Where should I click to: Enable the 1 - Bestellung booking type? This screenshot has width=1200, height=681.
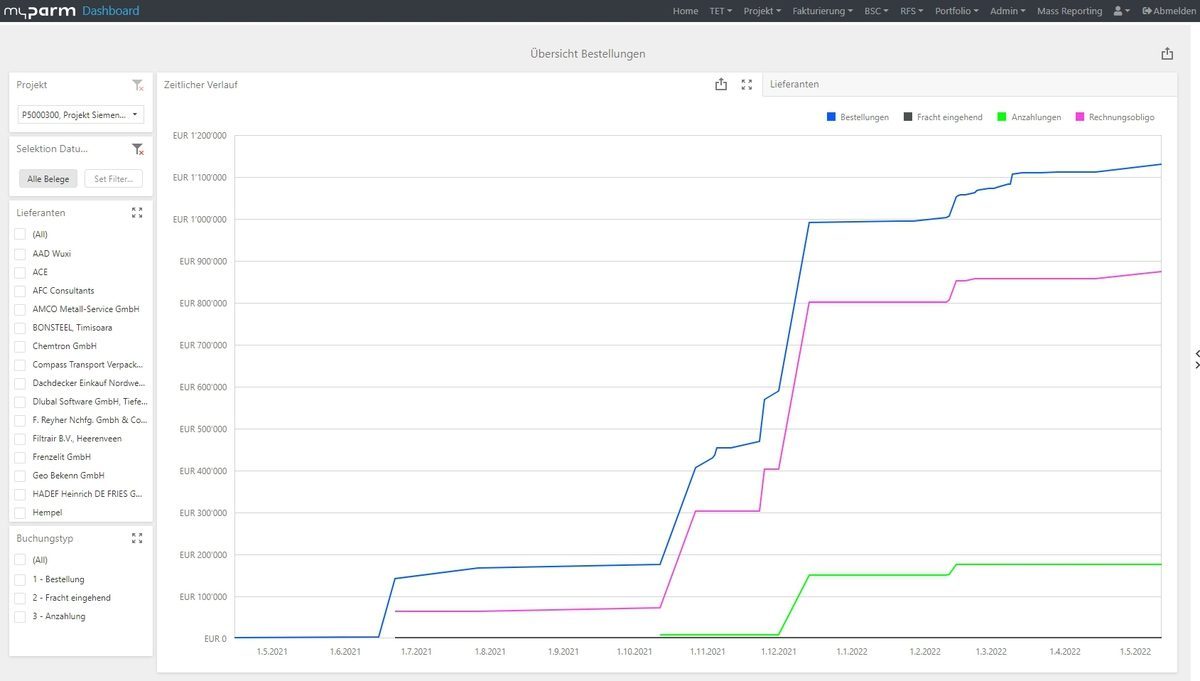20,580
